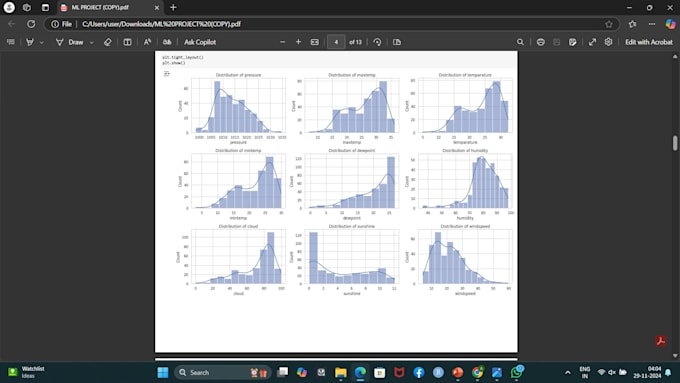Click the scroll up arrow
Screen dimensions: 680x383
pos(675,56)
